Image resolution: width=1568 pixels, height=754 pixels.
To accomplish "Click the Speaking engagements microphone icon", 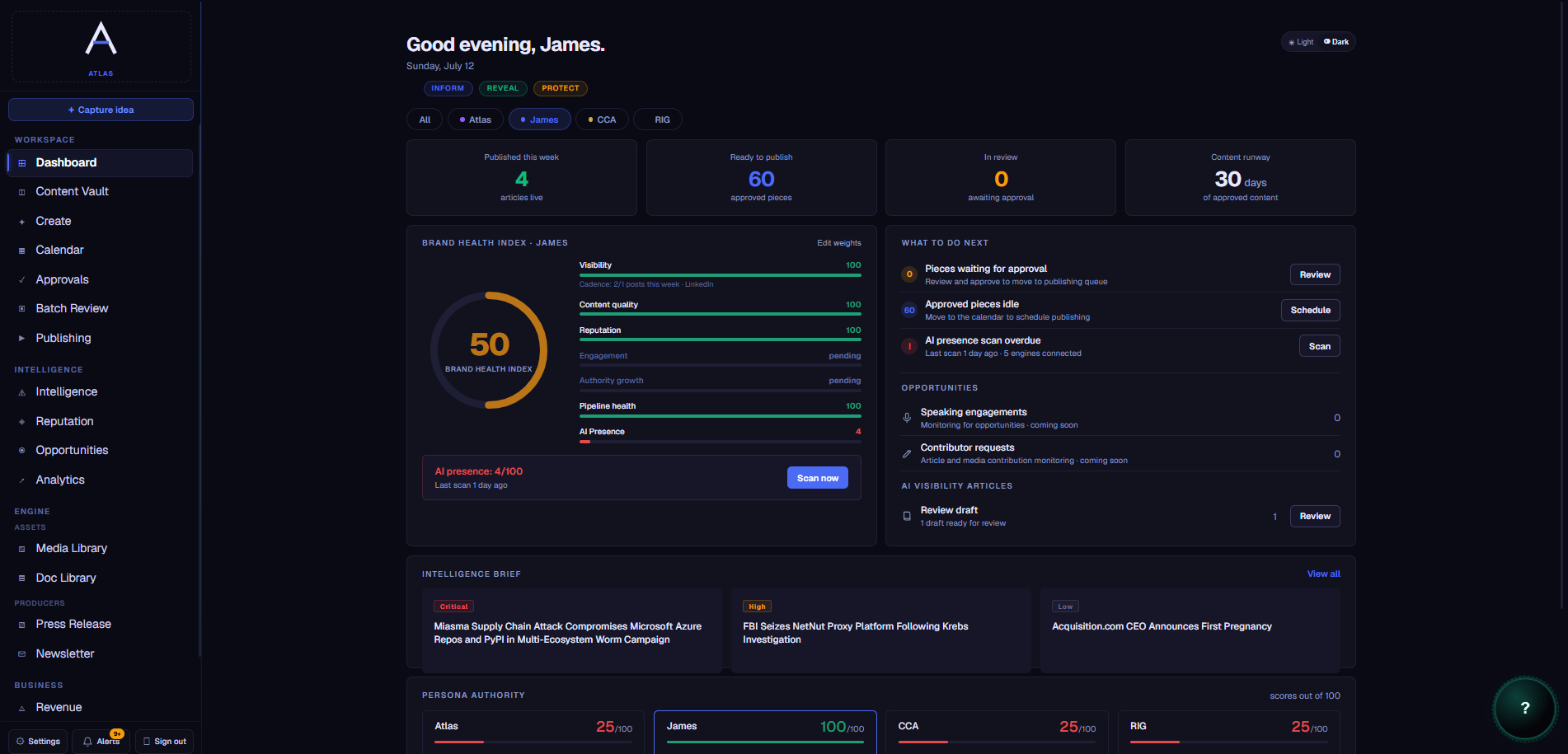I will [907, 418].
